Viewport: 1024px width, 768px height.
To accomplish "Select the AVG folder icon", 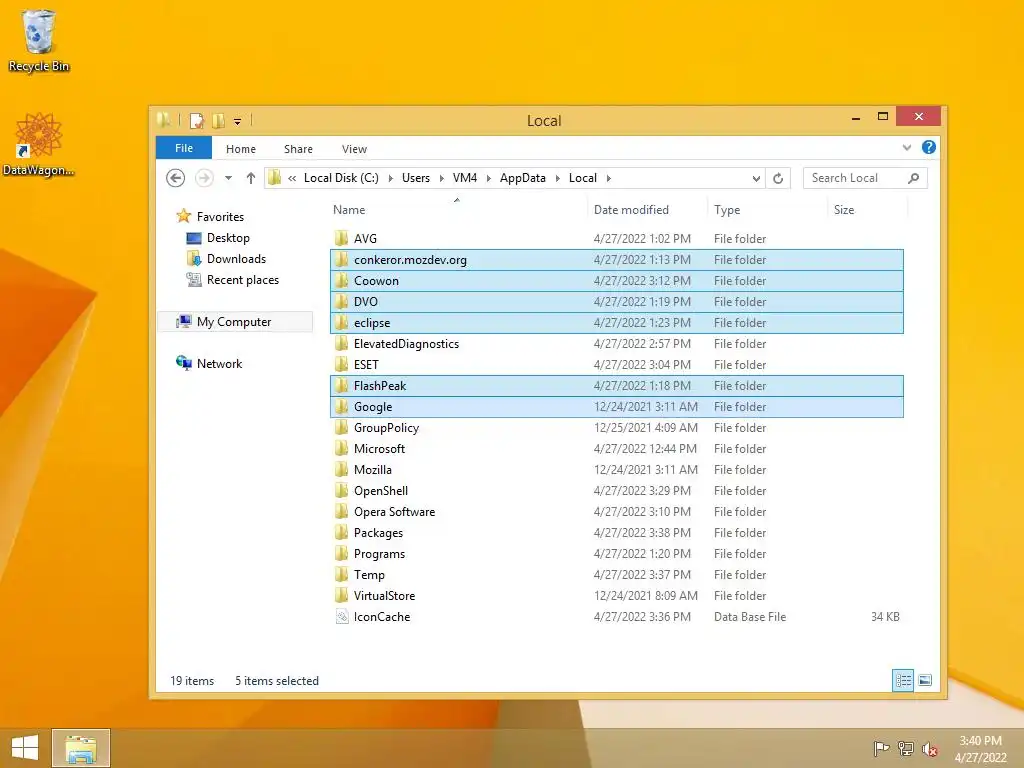I will coord(342,238).
